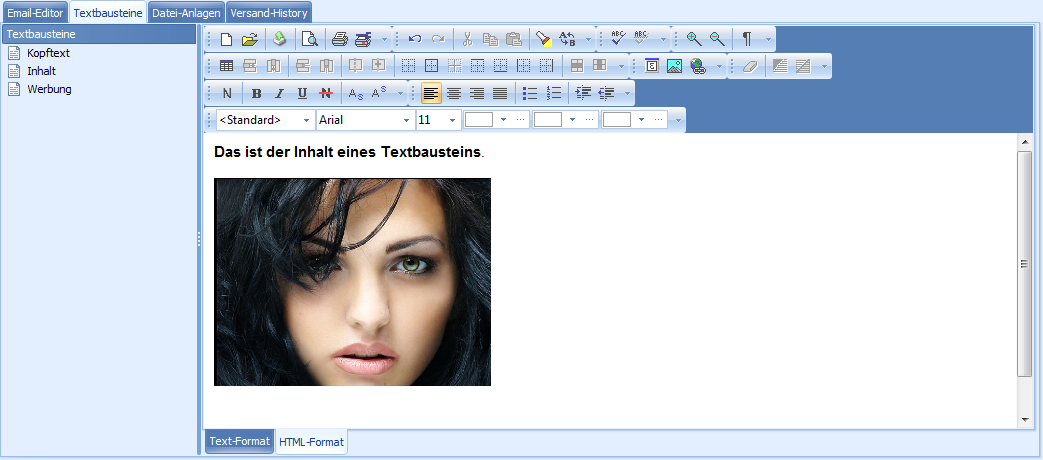Toggle bold formatting
Image resolution: width=1043 pixels, height=460 pixels.
point(257,93)
